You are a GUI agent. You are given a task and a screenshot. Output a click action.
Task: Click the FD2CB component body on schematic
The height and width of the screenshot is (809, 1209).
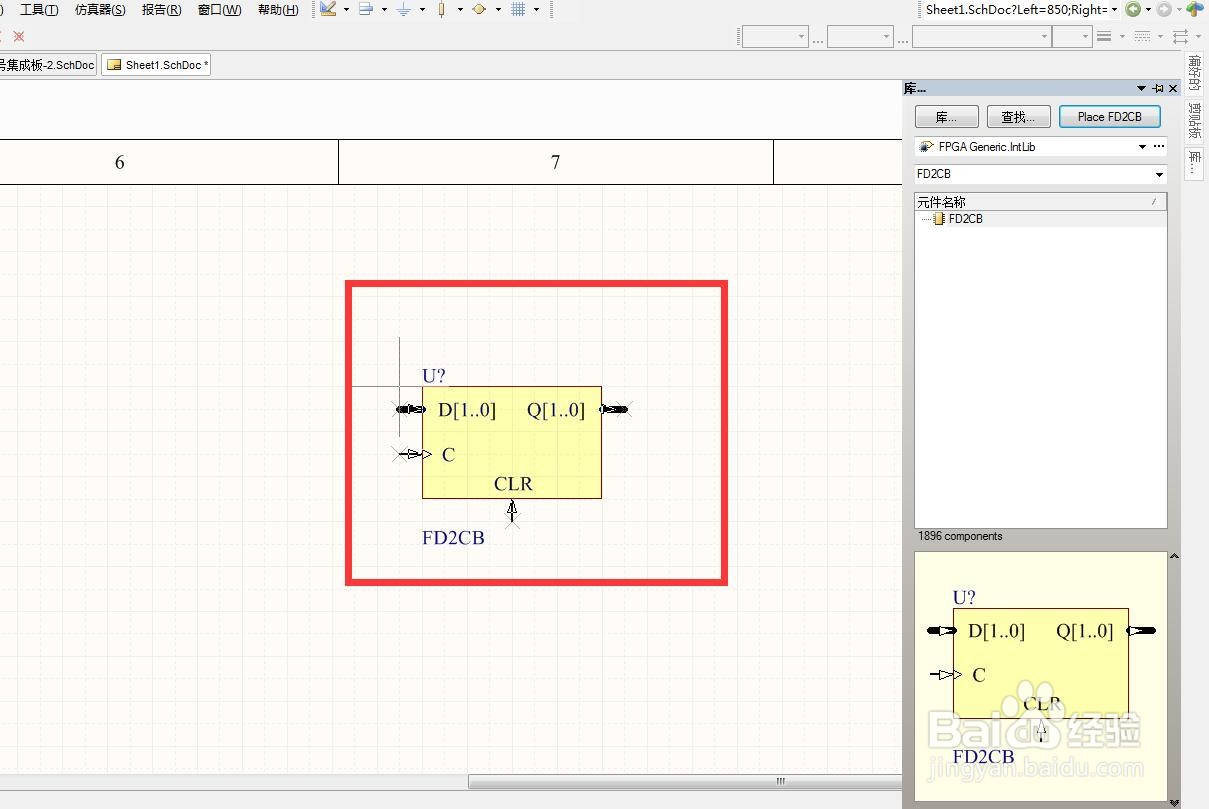tap(512, 442)
